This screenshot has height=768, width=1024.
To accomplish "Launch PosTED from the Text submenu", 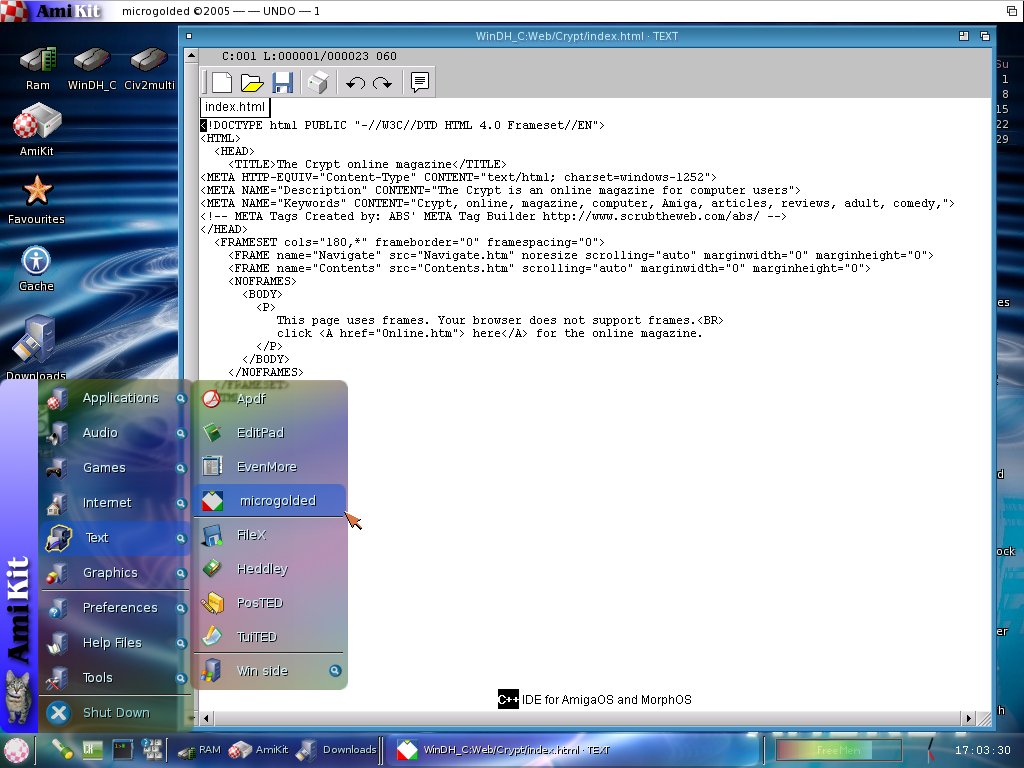I will point(270,603).
